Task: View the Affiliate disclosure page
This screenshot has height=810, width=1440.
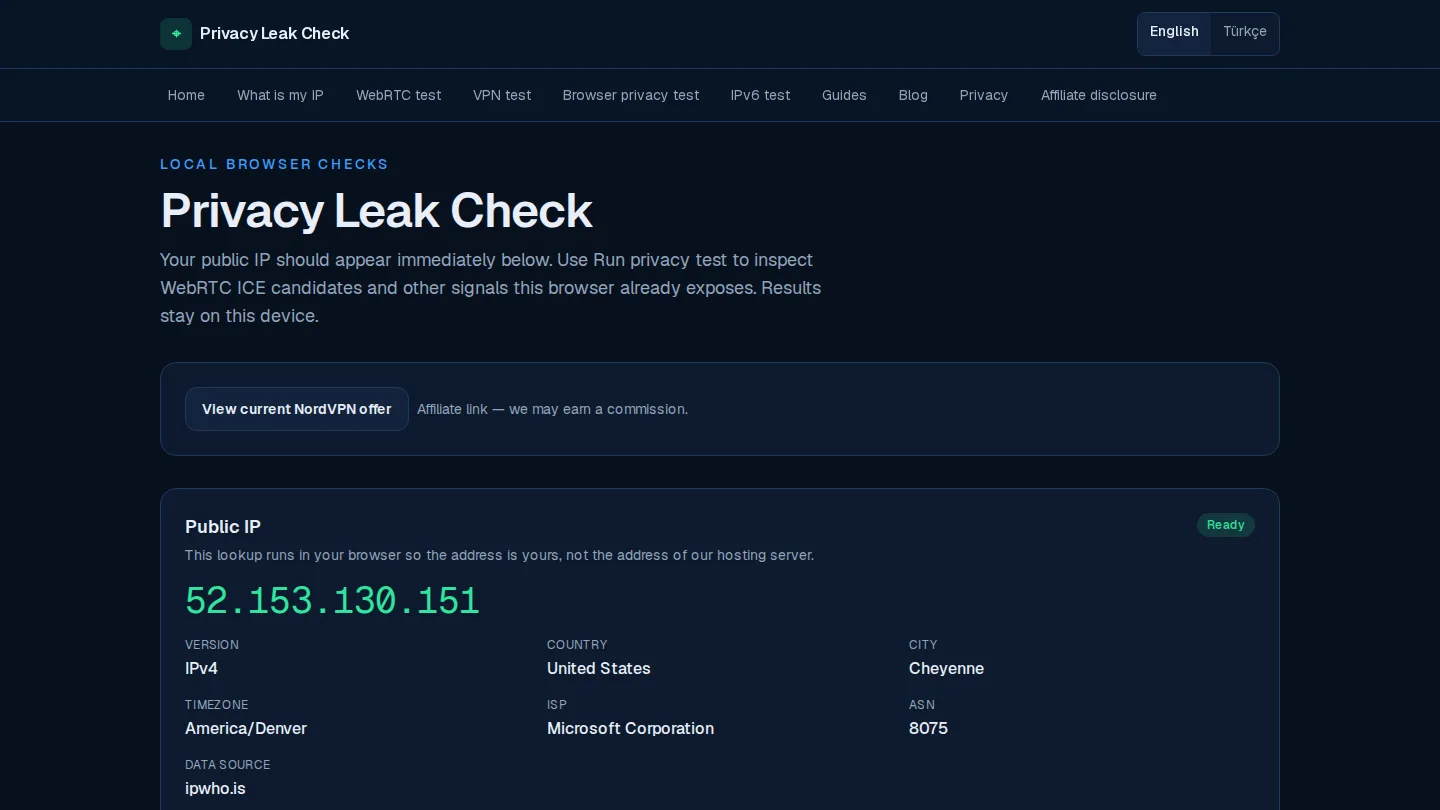Action: coord(1098,95)
